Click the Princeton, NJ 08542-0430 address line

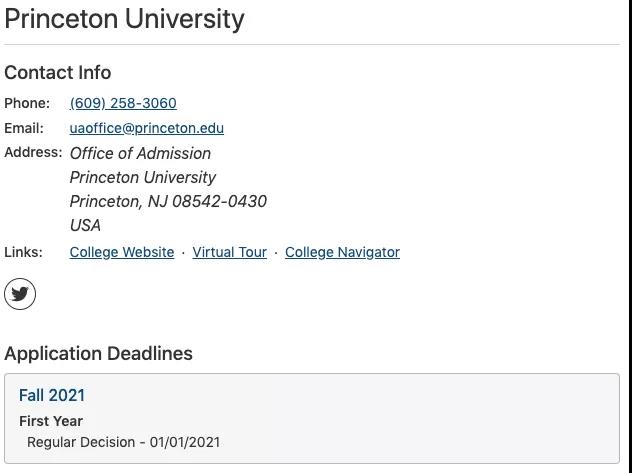[168, 201]
